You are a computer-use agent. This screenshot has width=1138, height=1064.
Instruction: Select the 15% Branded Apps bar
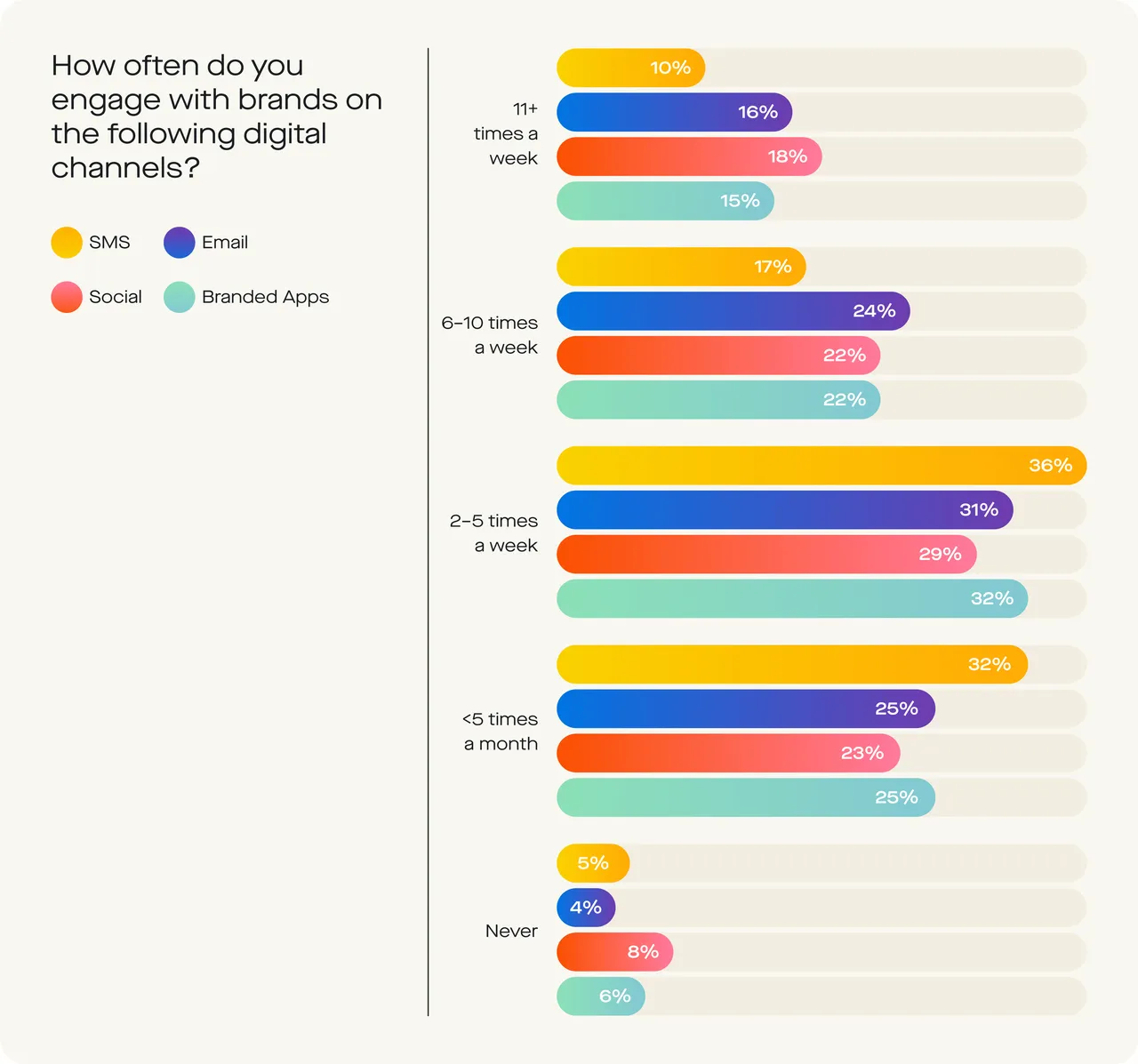click(666, 201)
